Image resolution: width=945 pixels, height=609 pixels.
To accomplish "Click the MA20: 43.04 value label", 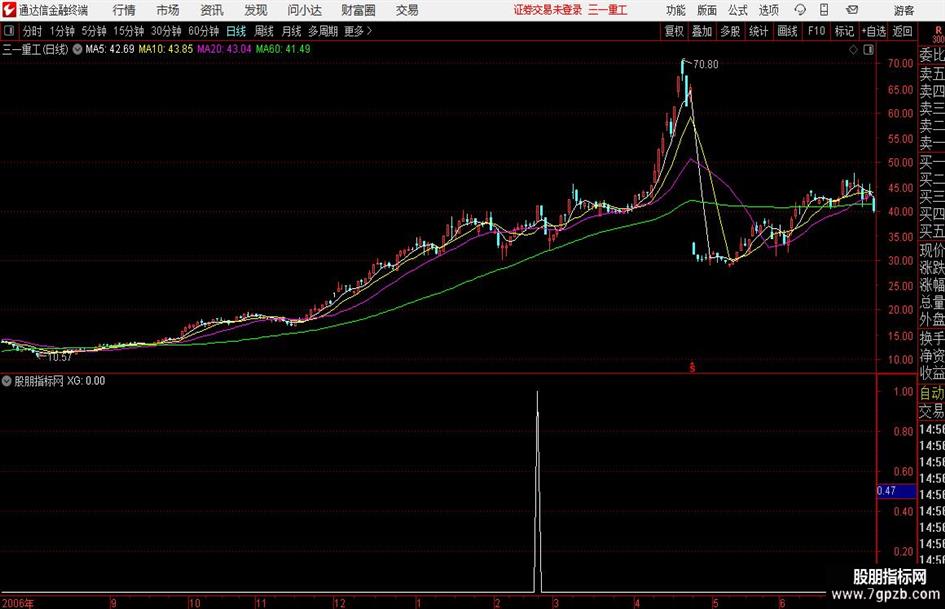I will (224, 49).
